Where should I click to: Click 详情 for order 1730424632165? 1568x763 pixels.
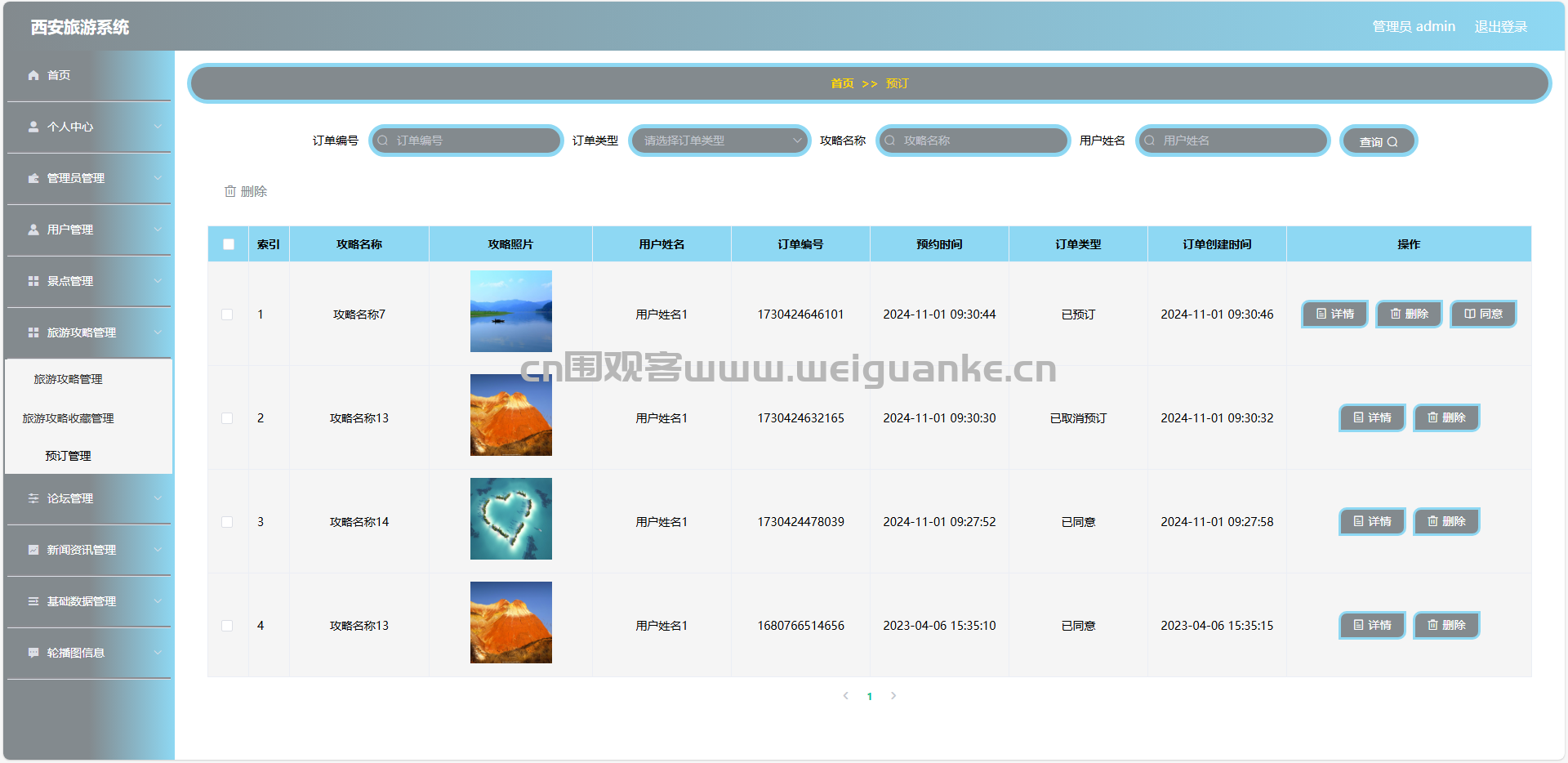1372,418
